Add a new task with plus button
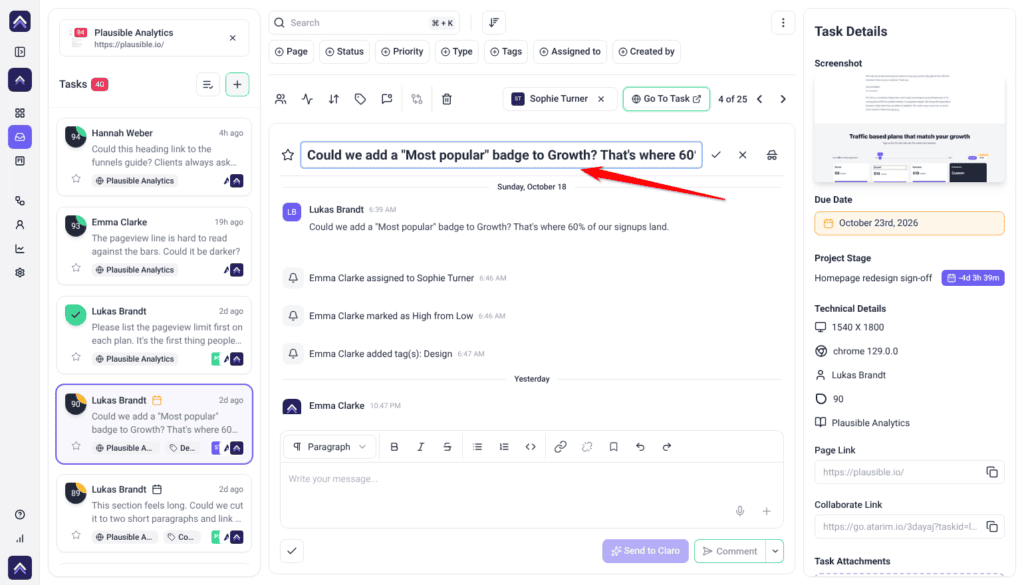The height and width of the screenshot is (585, 1024). [x=237, y=84]
